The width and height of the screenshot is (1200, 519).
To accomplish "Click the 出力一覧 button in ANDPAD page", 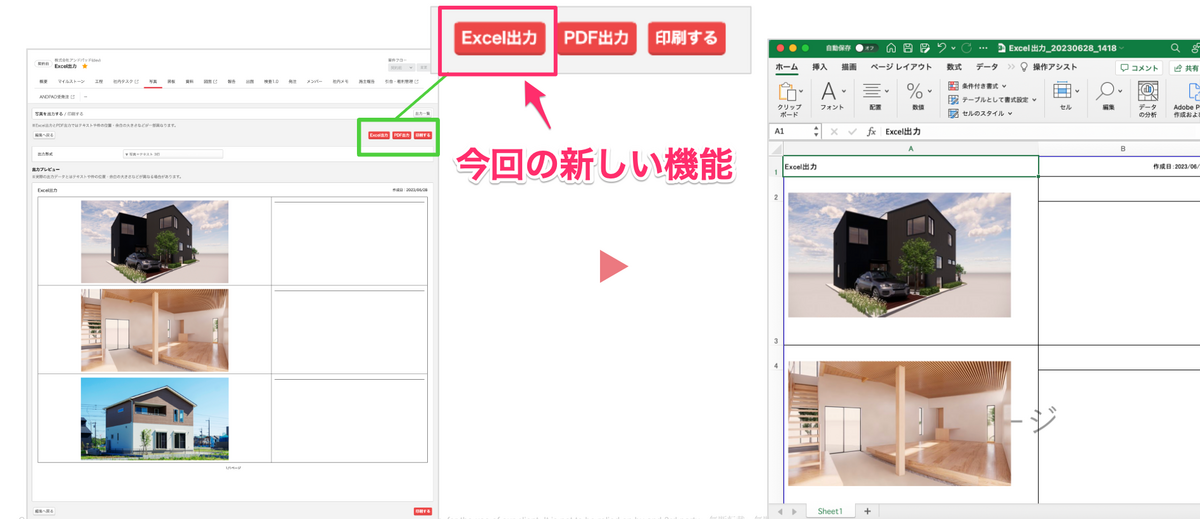I will click(x=423, y=114).
